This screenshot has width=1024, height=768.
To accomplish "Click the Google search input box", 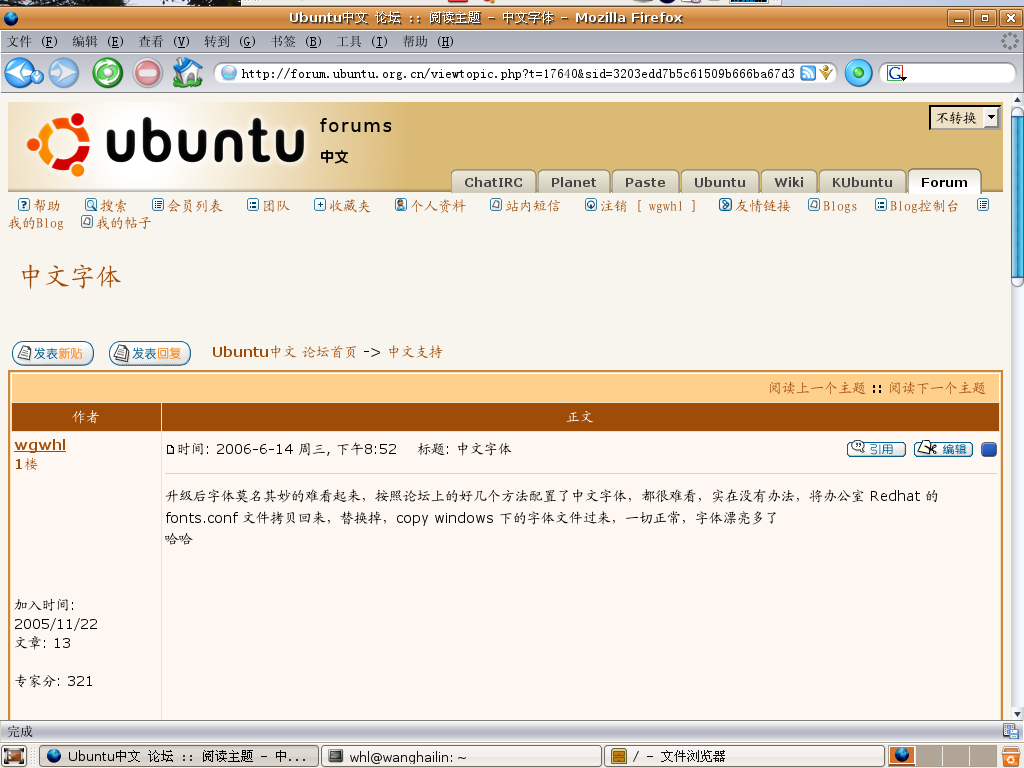I will [x=961, y=73].
